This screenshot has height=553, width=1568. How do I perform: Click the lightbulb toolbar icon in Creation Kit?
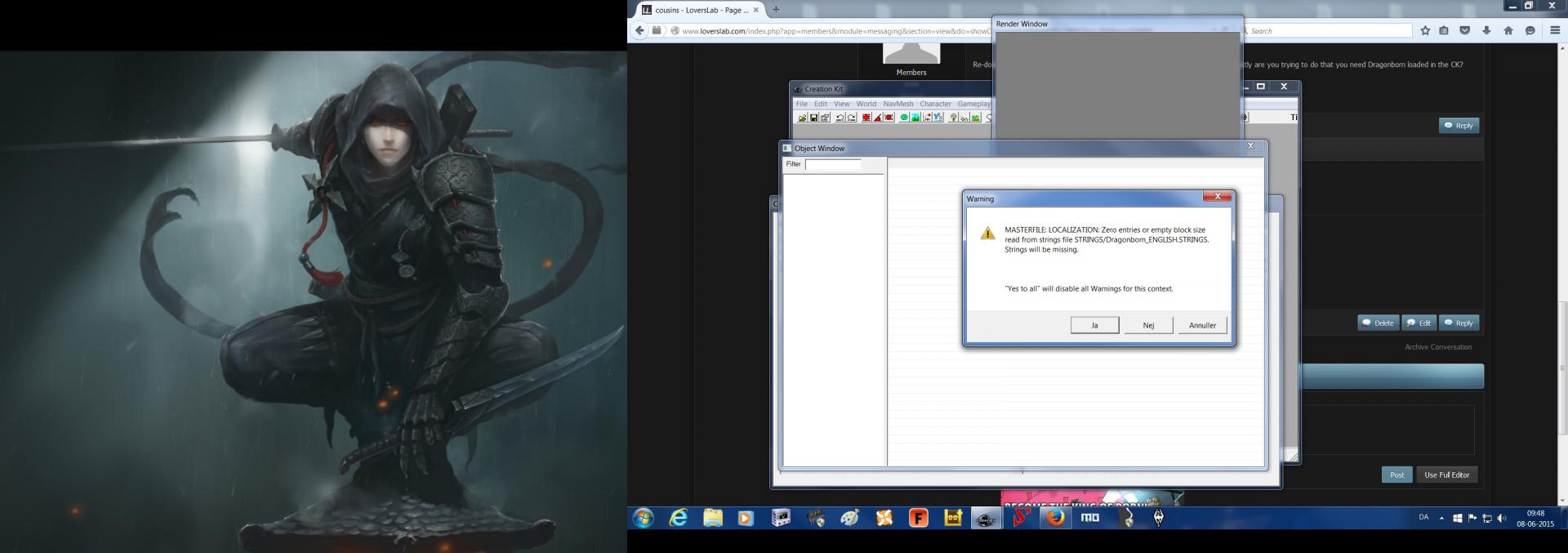[x=953, y=118]
